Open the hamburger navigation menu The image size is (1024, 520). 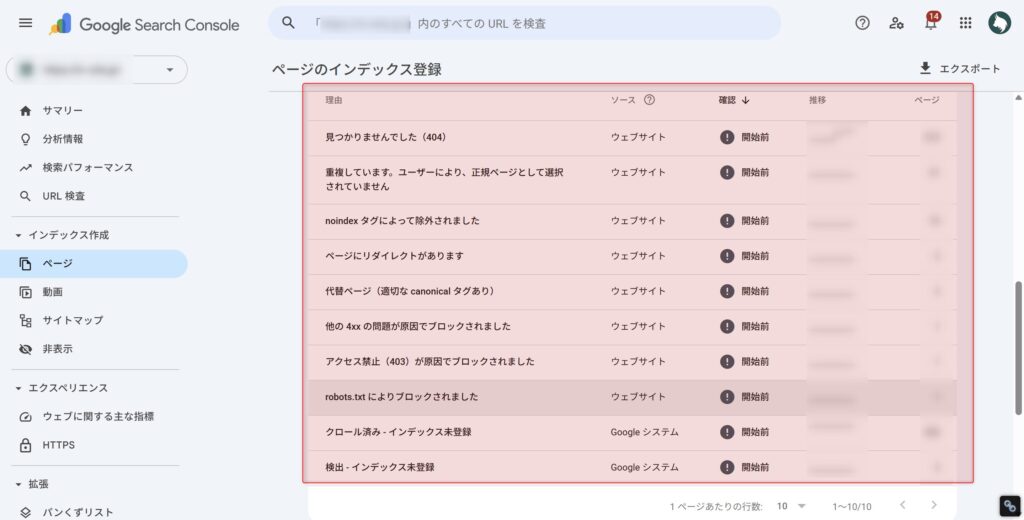point(25,23)
